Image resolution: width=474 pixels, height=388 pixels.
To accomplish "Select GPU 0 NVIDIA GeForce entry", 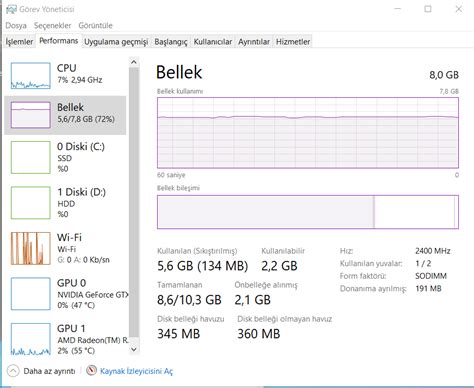I will tap(65, 294).
